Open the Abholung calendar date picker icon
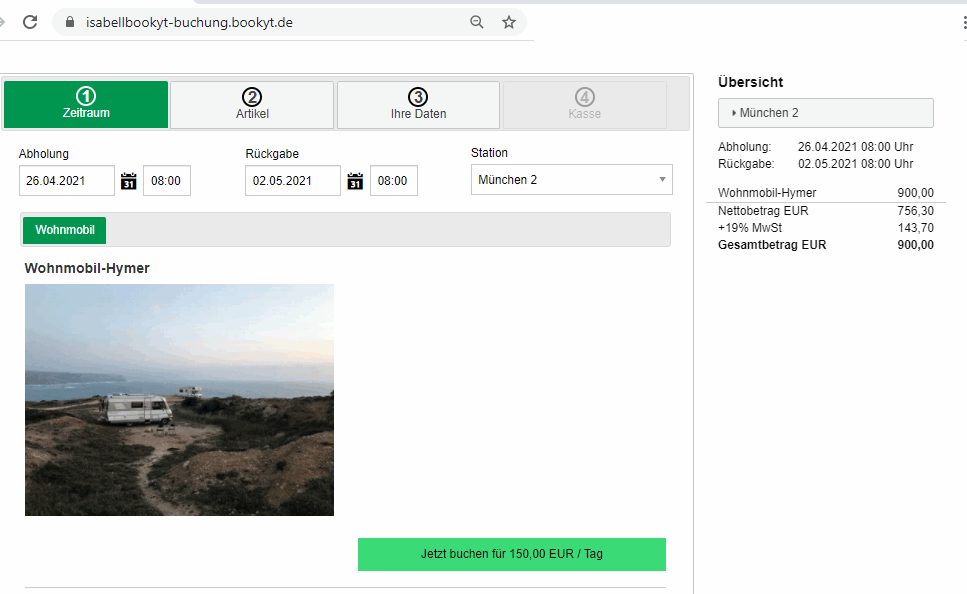 pyautogui.click(x=127, y=180)
